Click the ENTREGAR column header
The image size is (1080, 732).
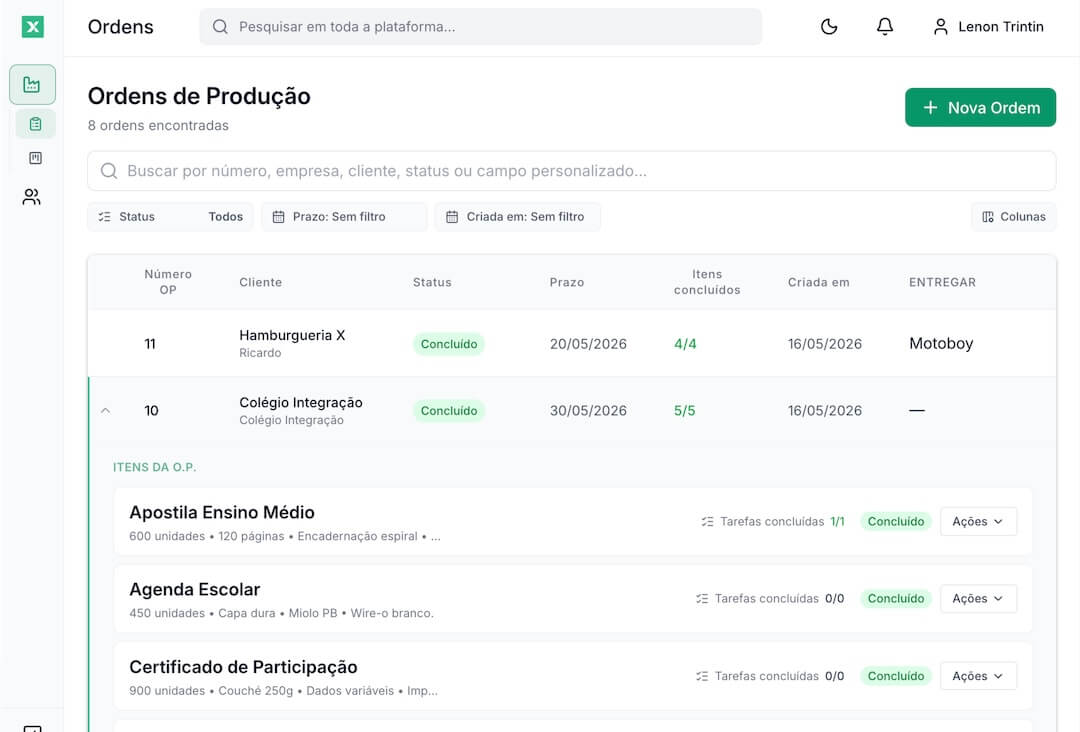[942, 282]
